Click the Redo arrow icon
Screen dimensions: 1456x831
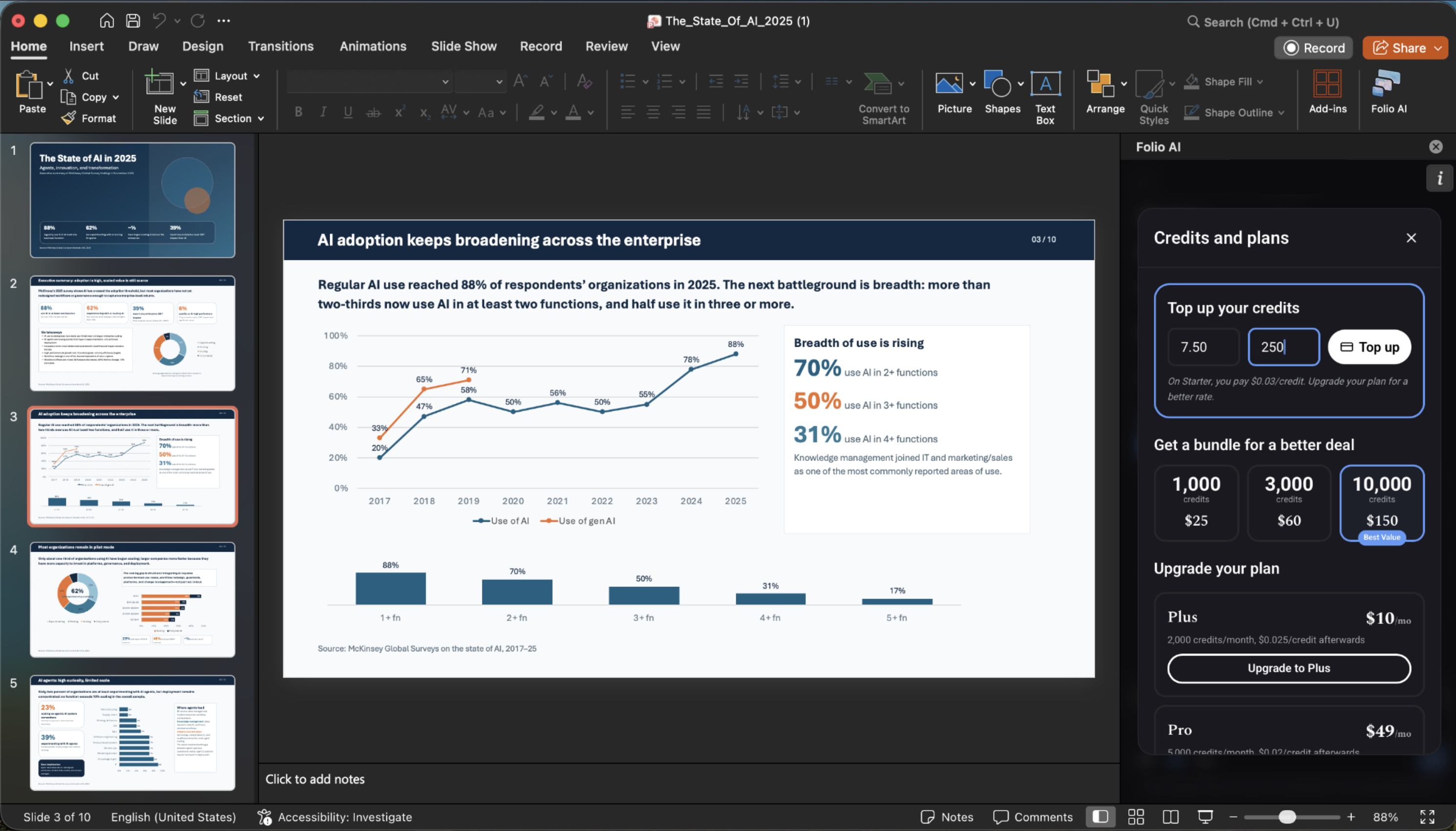(197, 21)
